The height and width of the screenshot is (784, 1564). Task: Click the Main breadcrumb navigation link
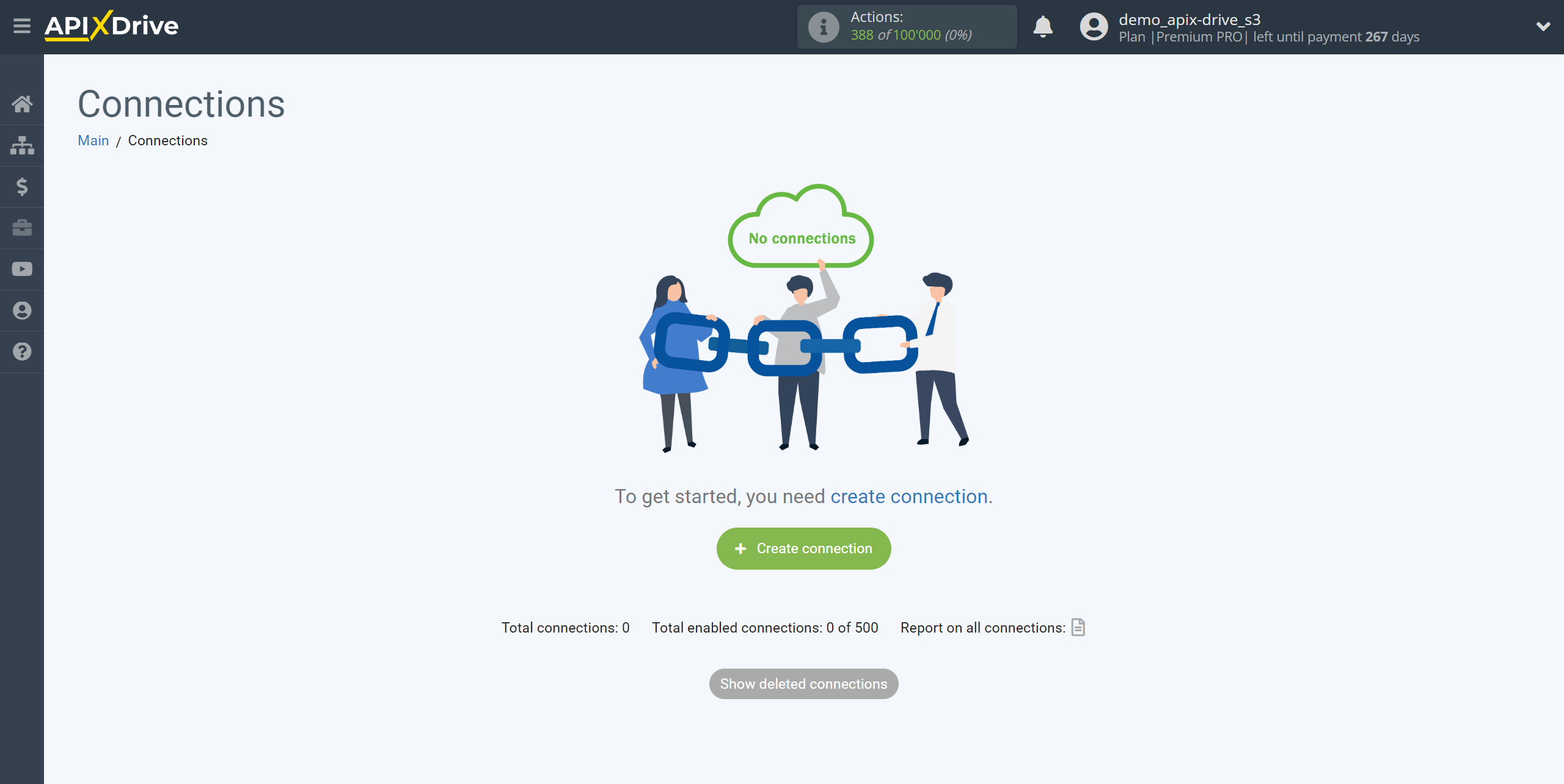pos(95,140)
